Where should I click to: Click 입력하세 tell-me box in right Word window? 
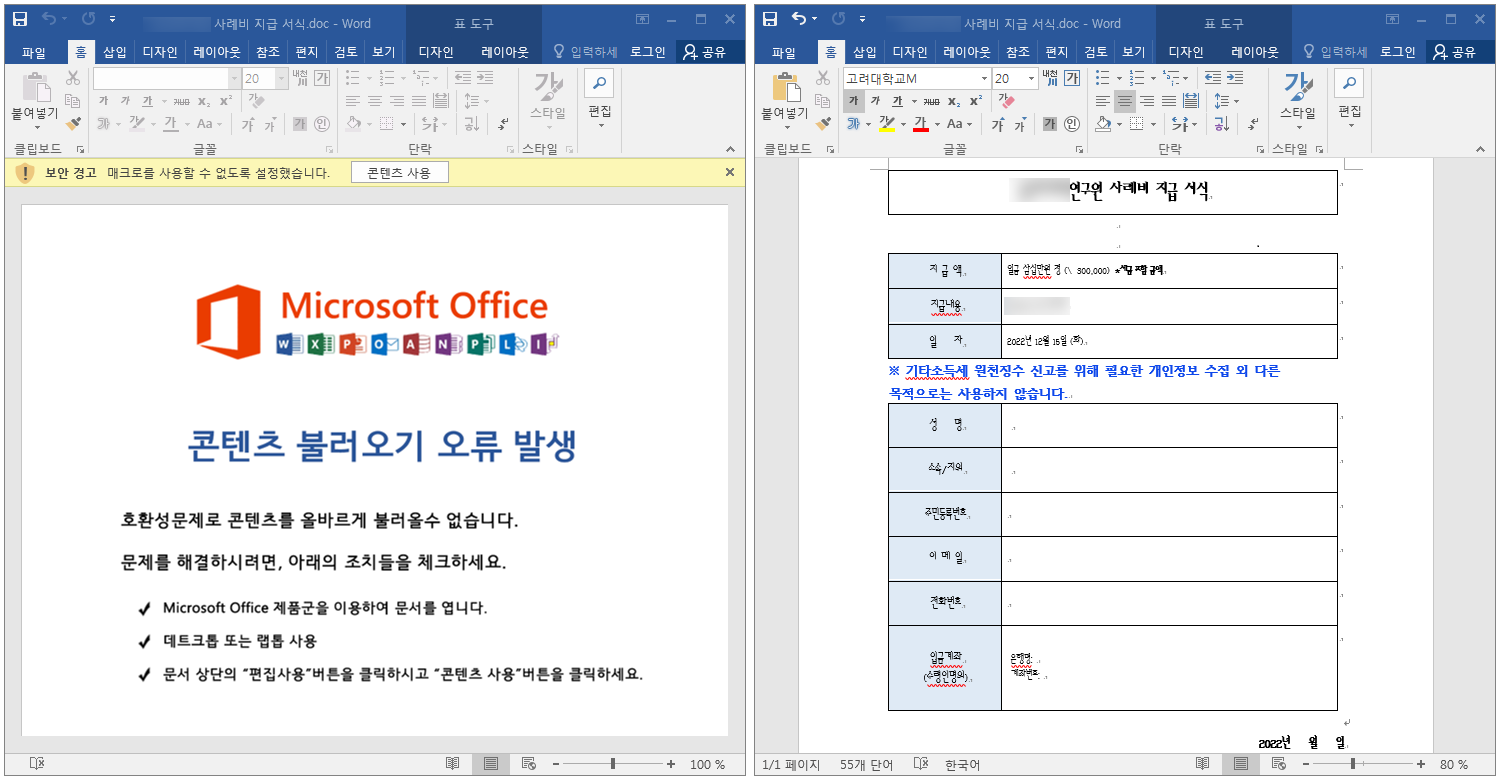click(x=1335, y=52)
